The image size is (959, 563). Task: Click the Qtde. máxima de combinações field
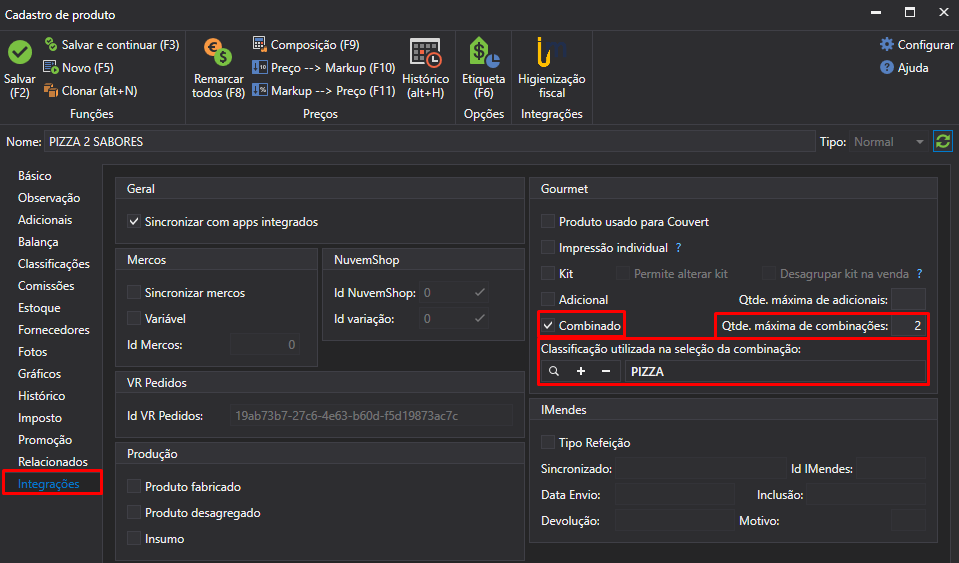pyautogui.click(x=908, y=326)
